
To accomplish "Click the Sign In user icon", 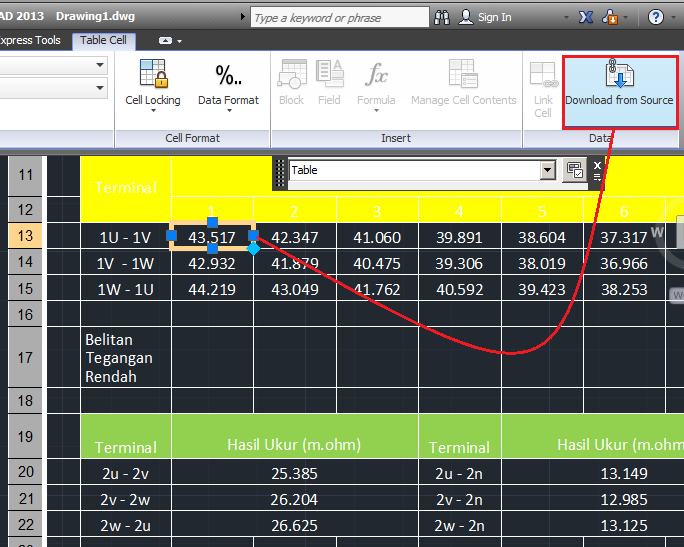I will pos(466,17).
